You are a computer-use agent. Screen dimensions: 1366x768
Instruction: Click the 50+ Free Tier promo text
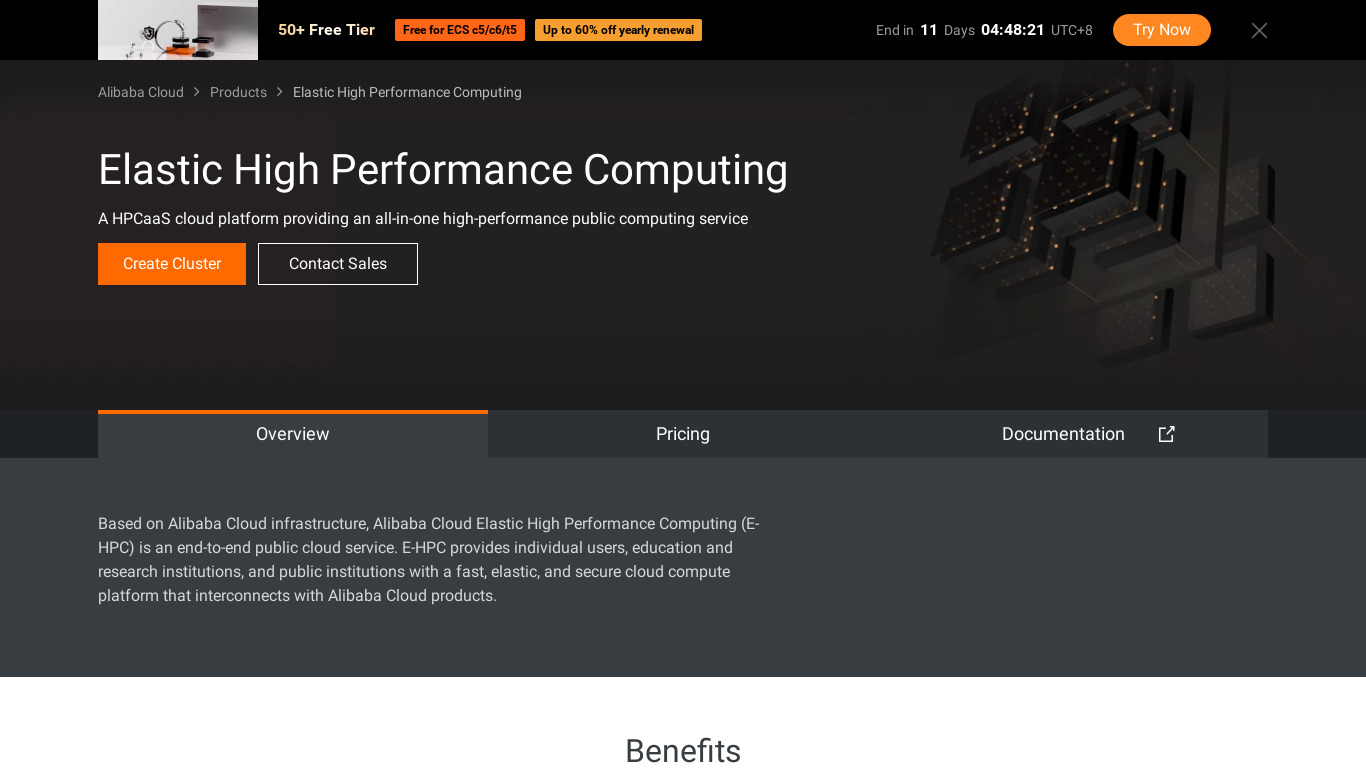(326, 30)
